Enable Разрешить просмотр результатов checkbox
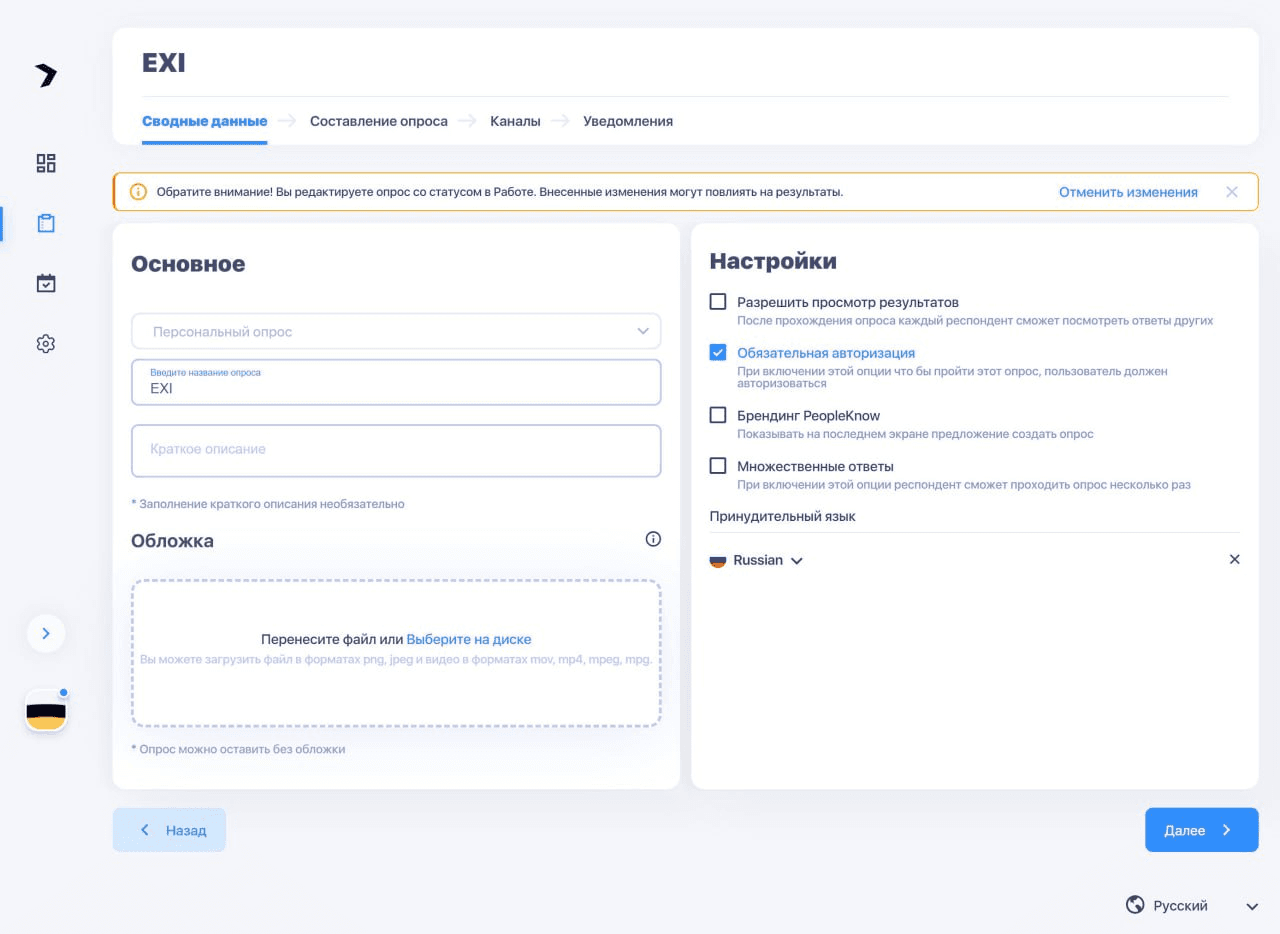The height and width of the screenshot is (934, 1280). pos(718,301)
